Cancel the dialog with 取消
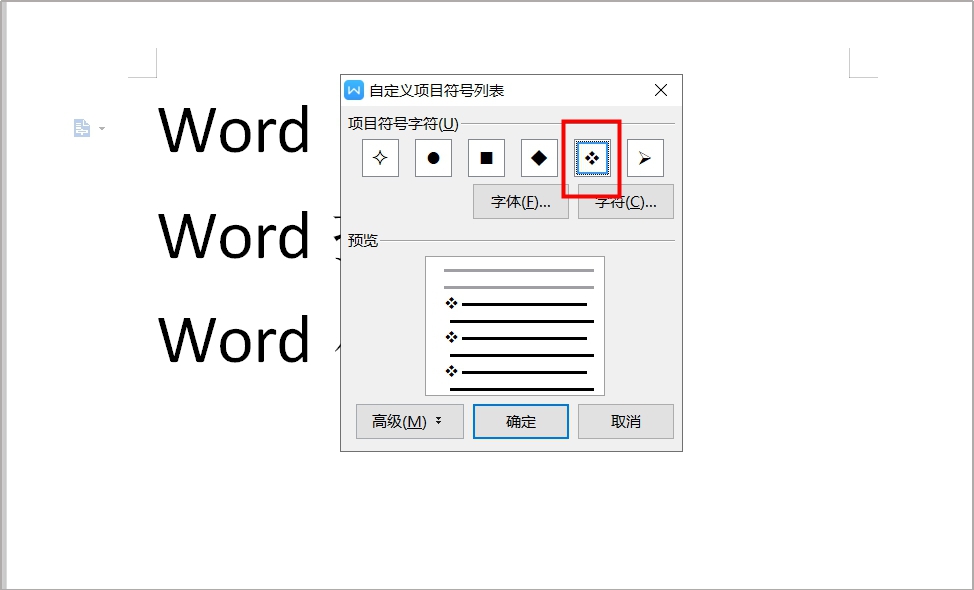The width and height of the screenshot is (974, 590). [x=626, y=422]
